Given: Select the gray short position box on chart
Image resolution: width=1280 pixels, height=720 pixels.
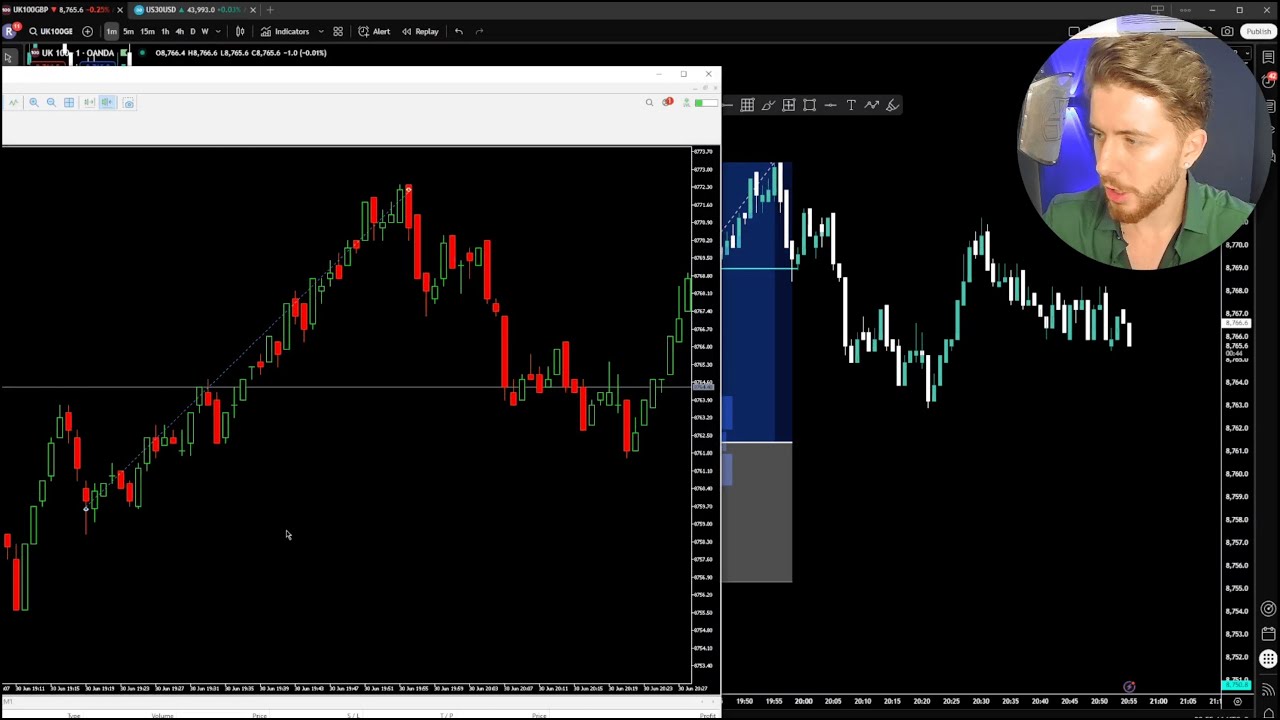Looking at the screenshot, I should pyautogui.click(x=757, y=512).
